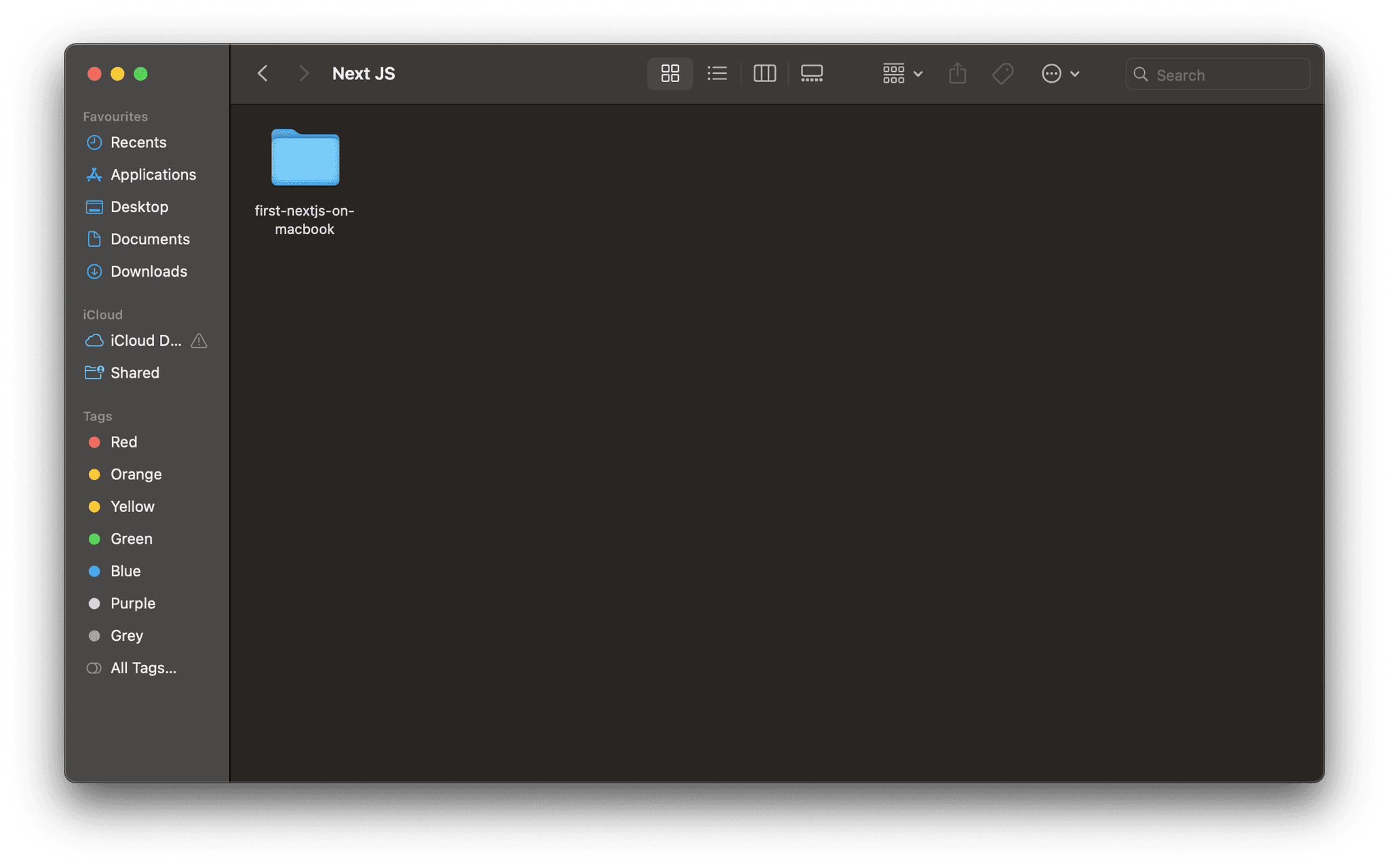Select the Red tag

coord(123,442)
